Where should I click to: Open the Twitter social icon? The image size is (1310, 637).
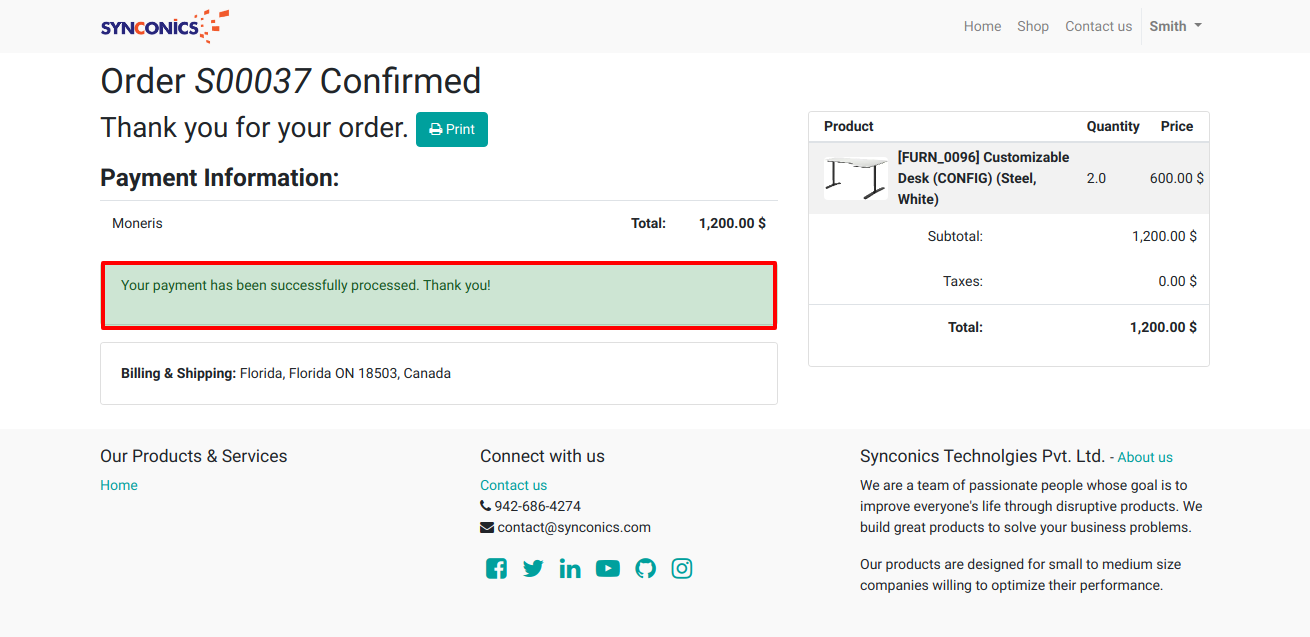coord(533,569)
